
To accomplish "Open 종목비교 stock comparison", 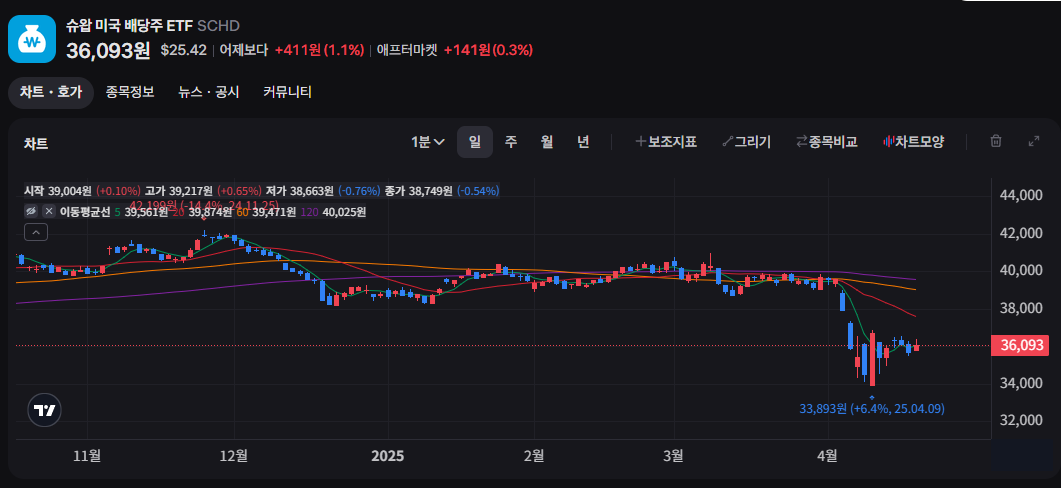I will point(828,142).
